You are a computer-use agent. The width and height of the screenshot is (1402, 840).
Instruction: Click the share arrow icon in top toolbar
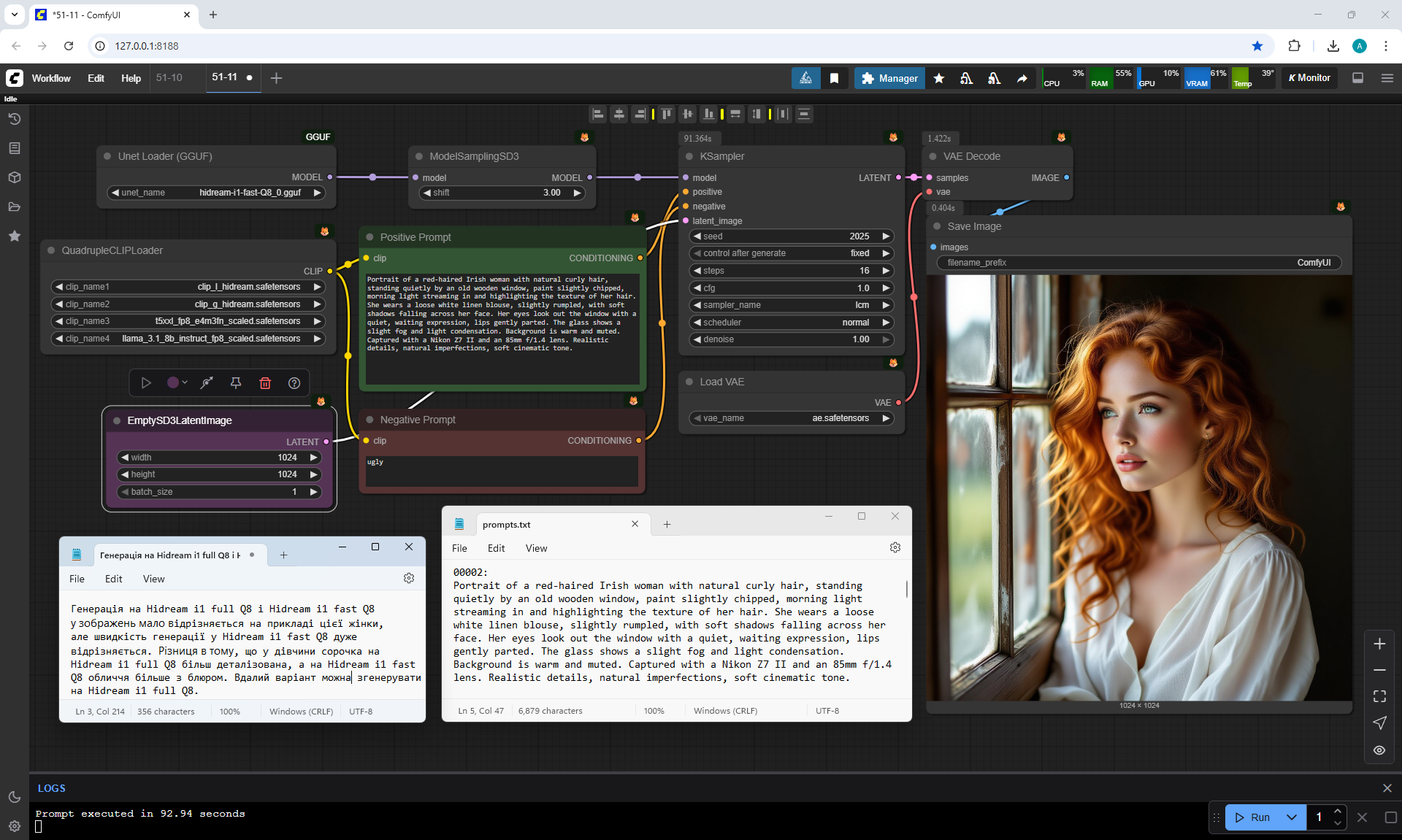point(1022,78)
